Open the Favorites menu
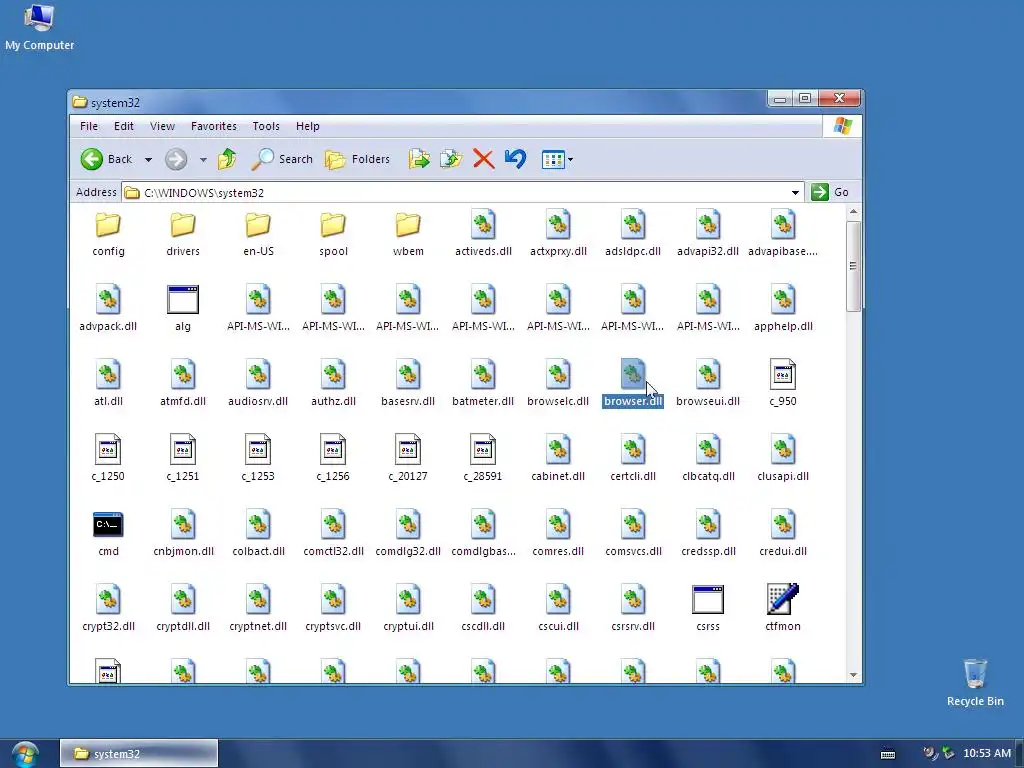The width and height of the screenshot is (1024, 768). pos(214,126)
